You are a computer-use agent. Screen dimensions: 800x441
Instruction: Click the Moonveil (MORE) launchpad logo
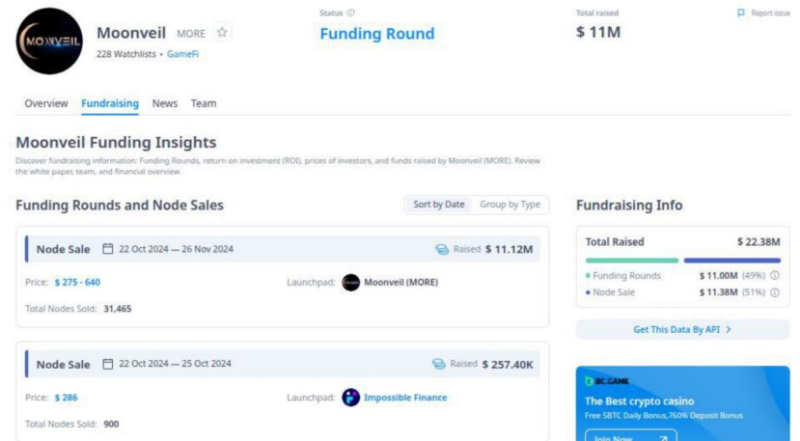tap(351, 282)
